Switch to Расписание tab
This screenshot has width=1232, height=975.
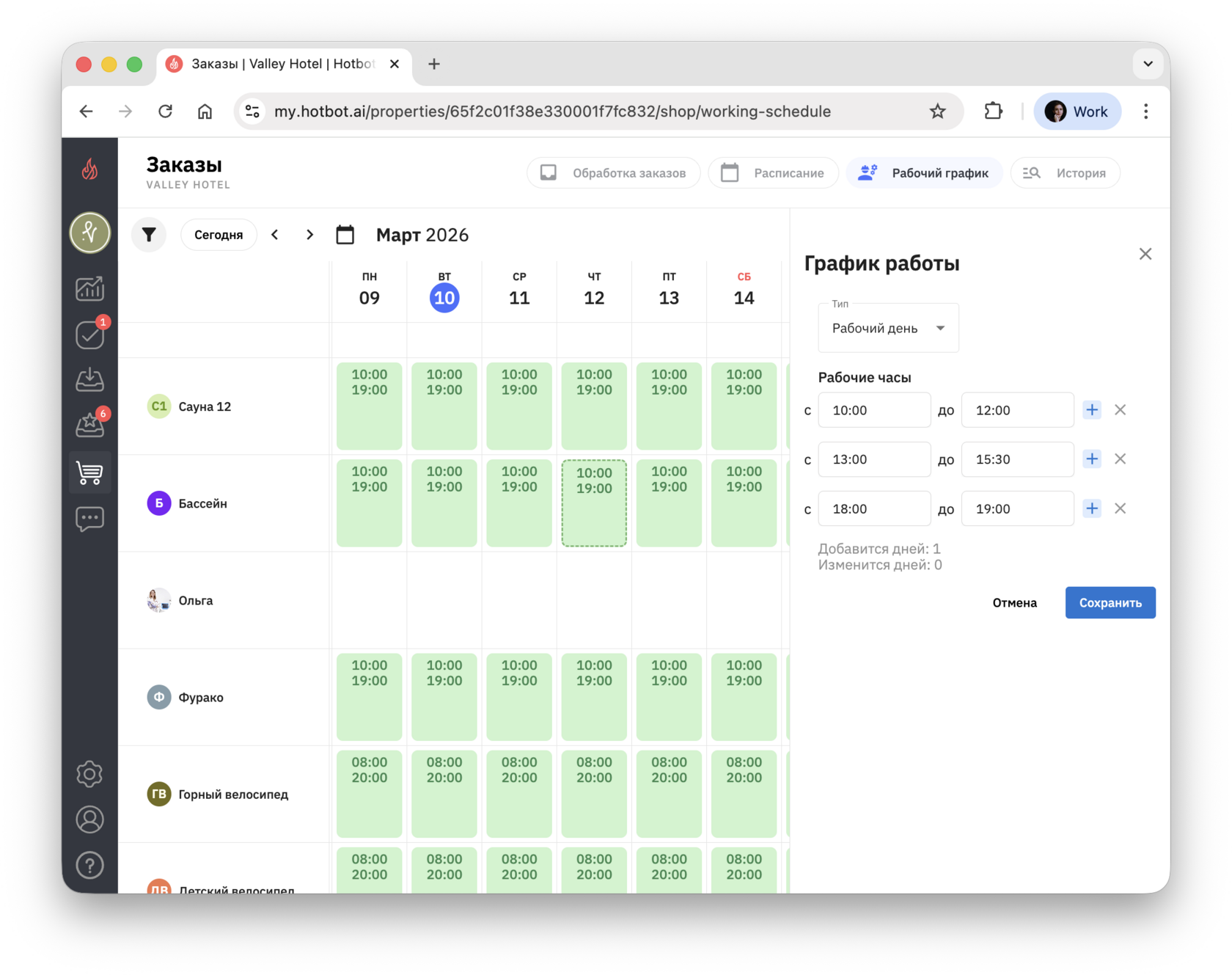[x=773, y=173]
